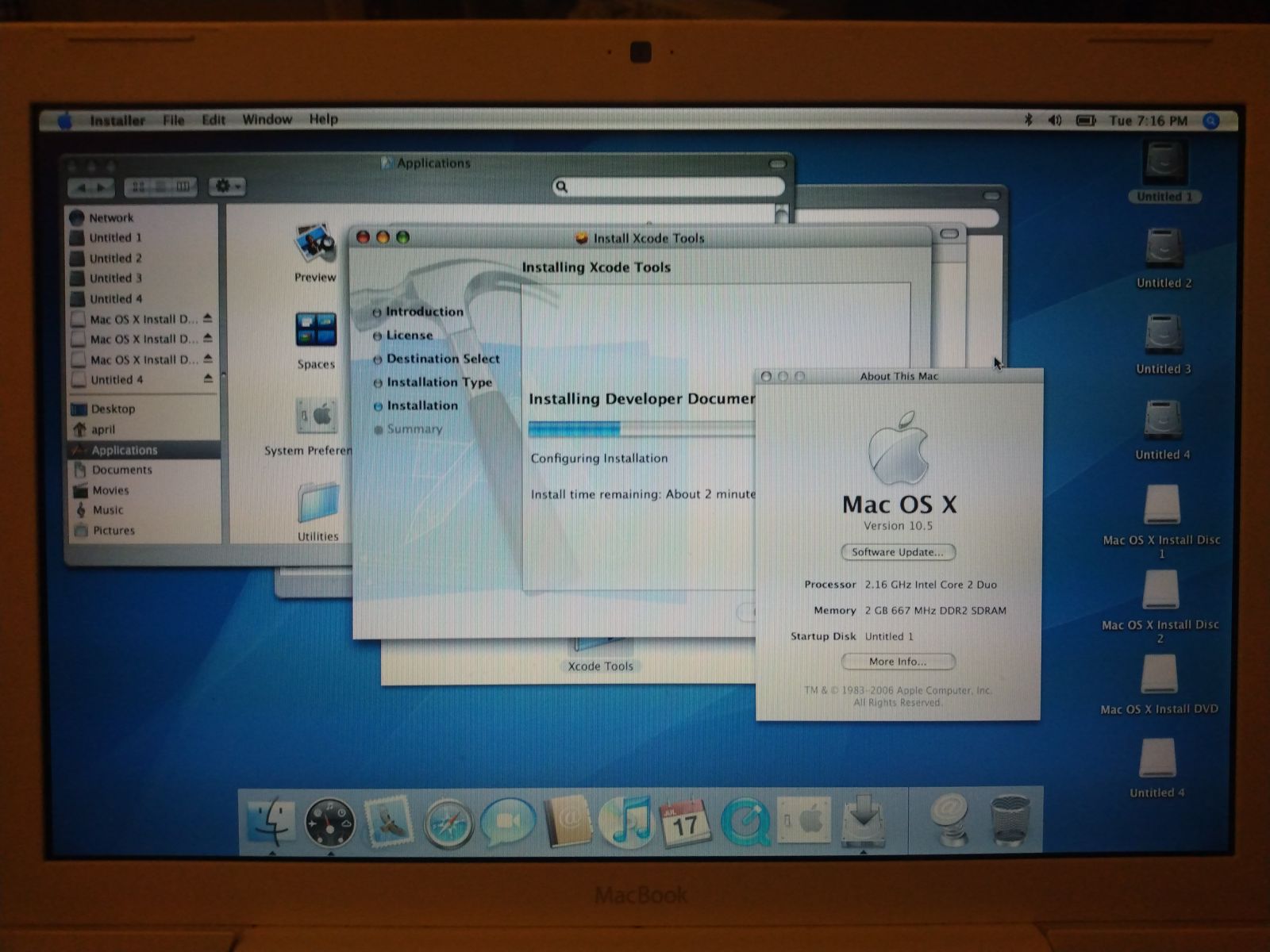Open Address Book in the Dock
Viewport: 1270px width, 952px height.
pyautogui.click(x=567, y=823)
